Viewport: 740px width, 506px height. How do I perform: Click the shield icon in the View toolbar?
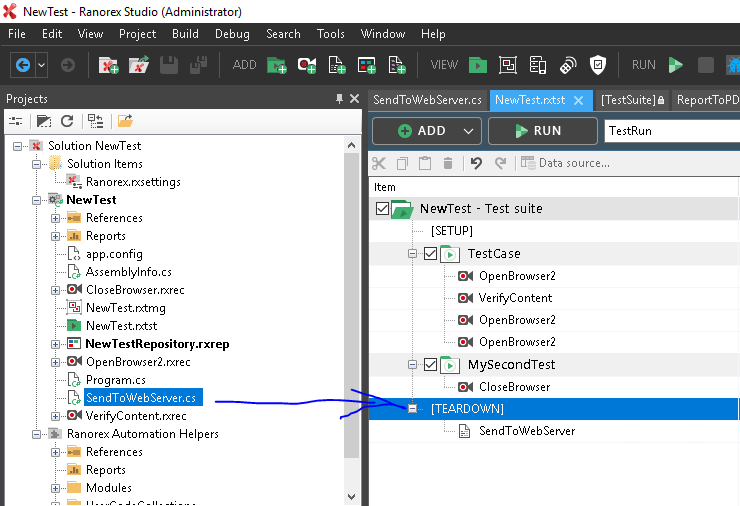[598, 65]
